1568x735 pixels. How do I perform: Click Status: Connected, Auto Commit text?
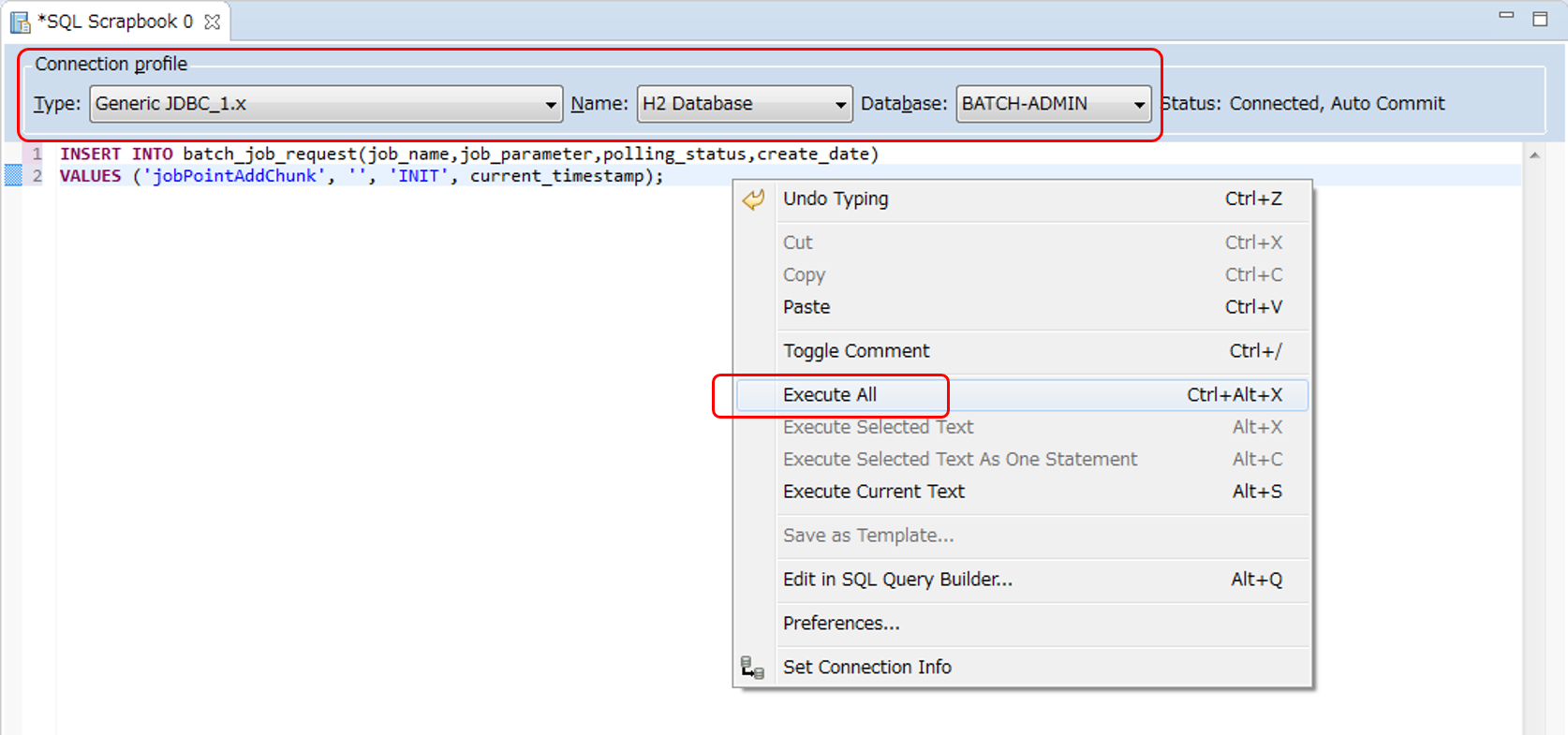(x=1303, y=104)
